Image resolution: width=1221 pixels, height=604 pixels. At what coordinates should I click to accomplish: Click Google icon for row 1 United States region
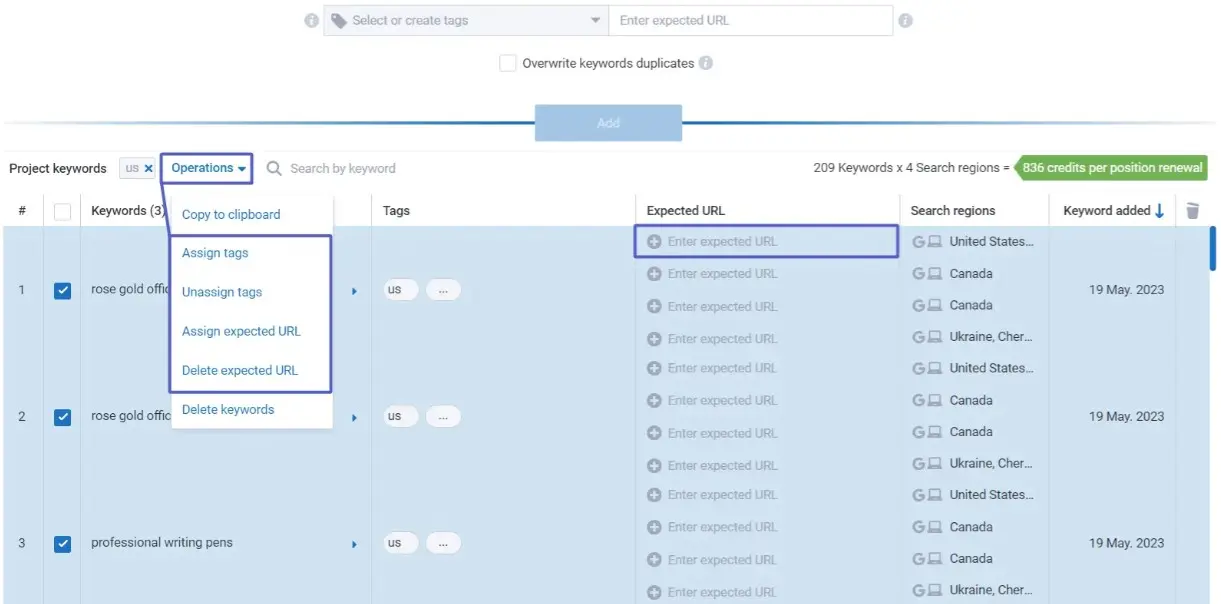click(919, 241)
